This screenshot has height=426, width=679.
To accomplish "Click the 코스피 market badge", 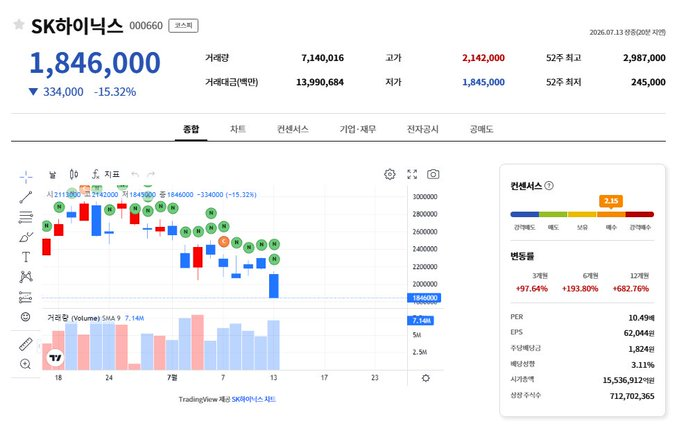I will [x=183, y=26].
